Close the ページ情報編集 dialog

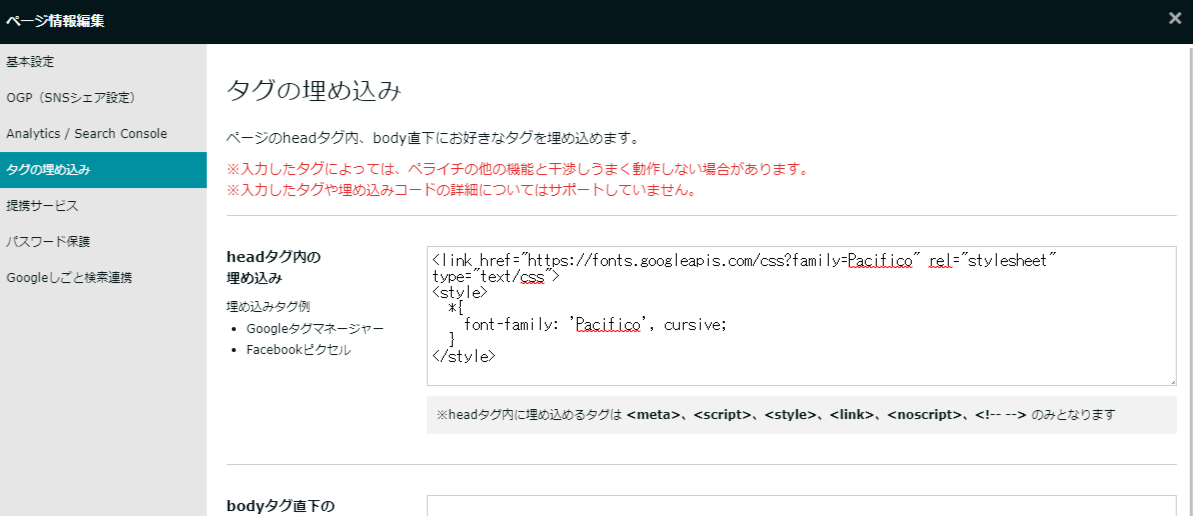1175,18
